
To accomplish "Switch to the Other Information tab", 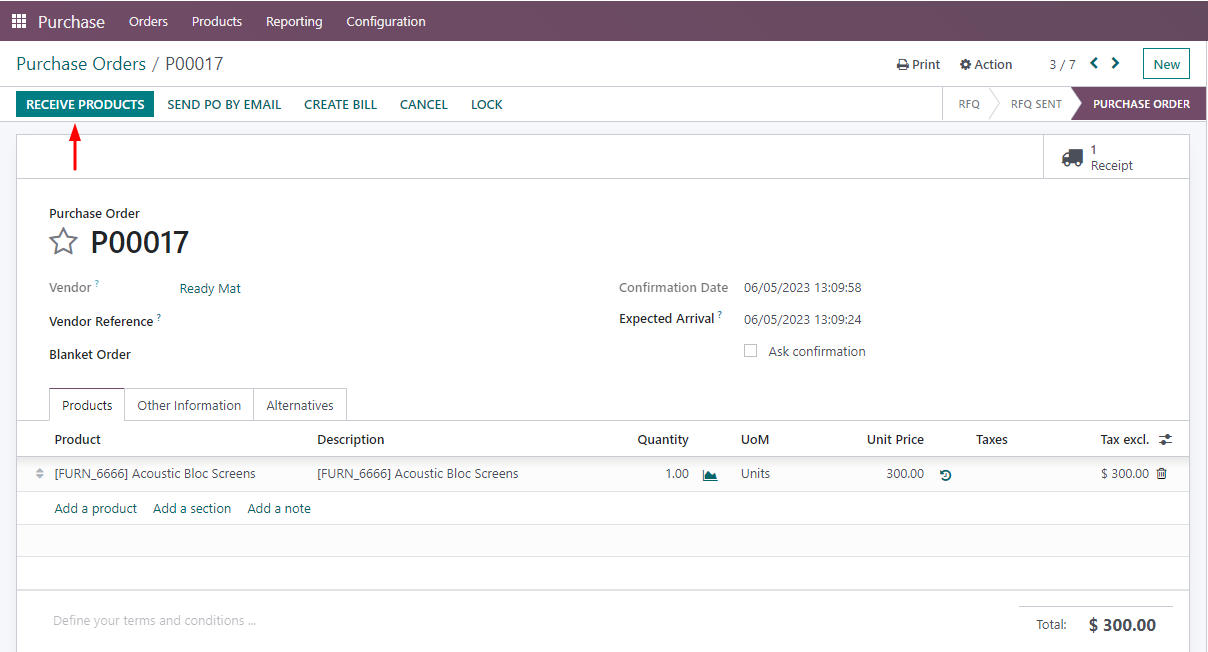I will click(189, 405).
